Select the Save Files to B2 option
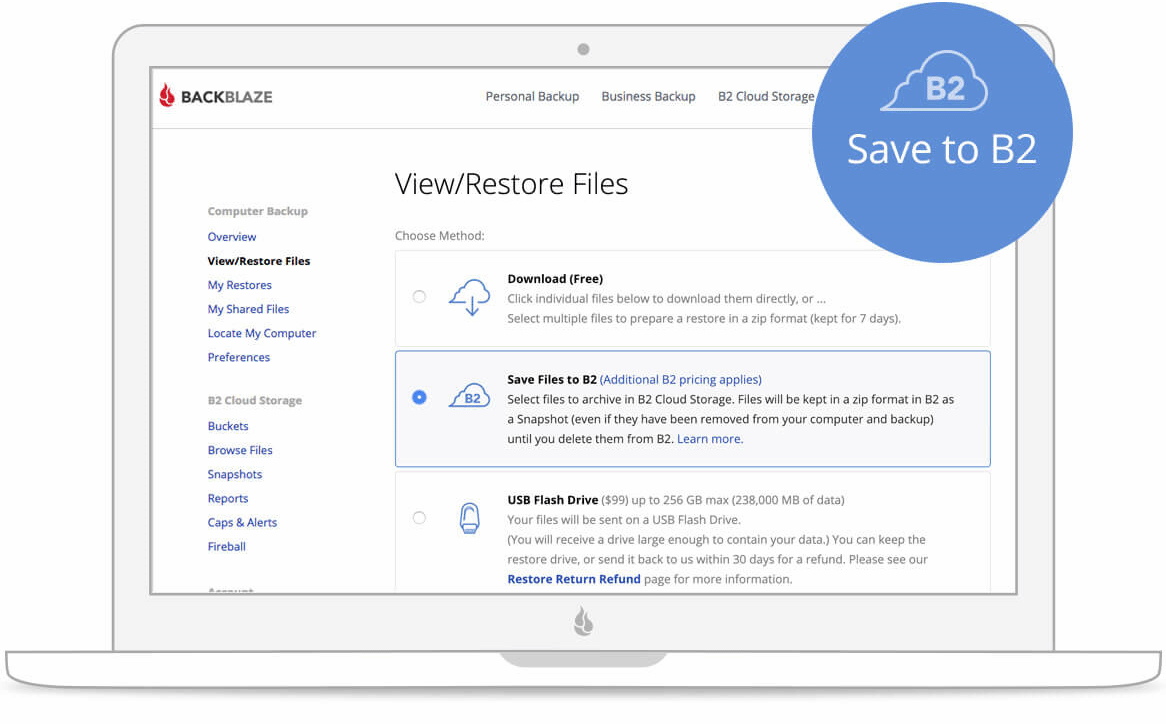This screenshot has width=1166, height=724. click(419, 396)
